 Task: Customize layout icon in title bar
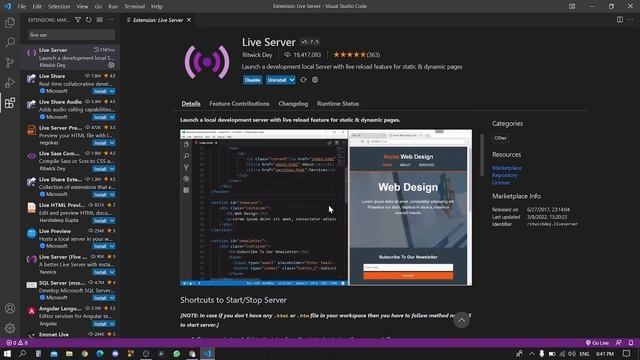572,6
